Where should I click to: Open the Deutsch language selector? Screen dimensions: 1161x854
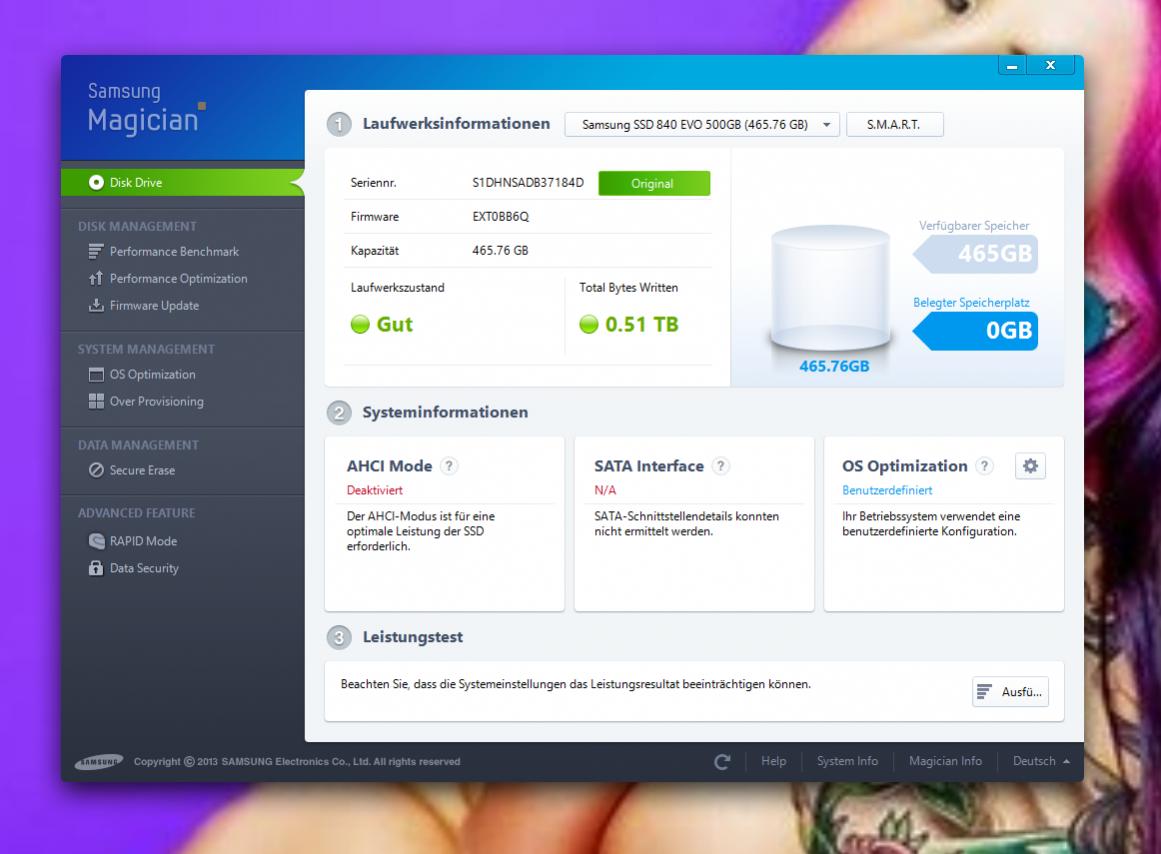pos(1041,761)
